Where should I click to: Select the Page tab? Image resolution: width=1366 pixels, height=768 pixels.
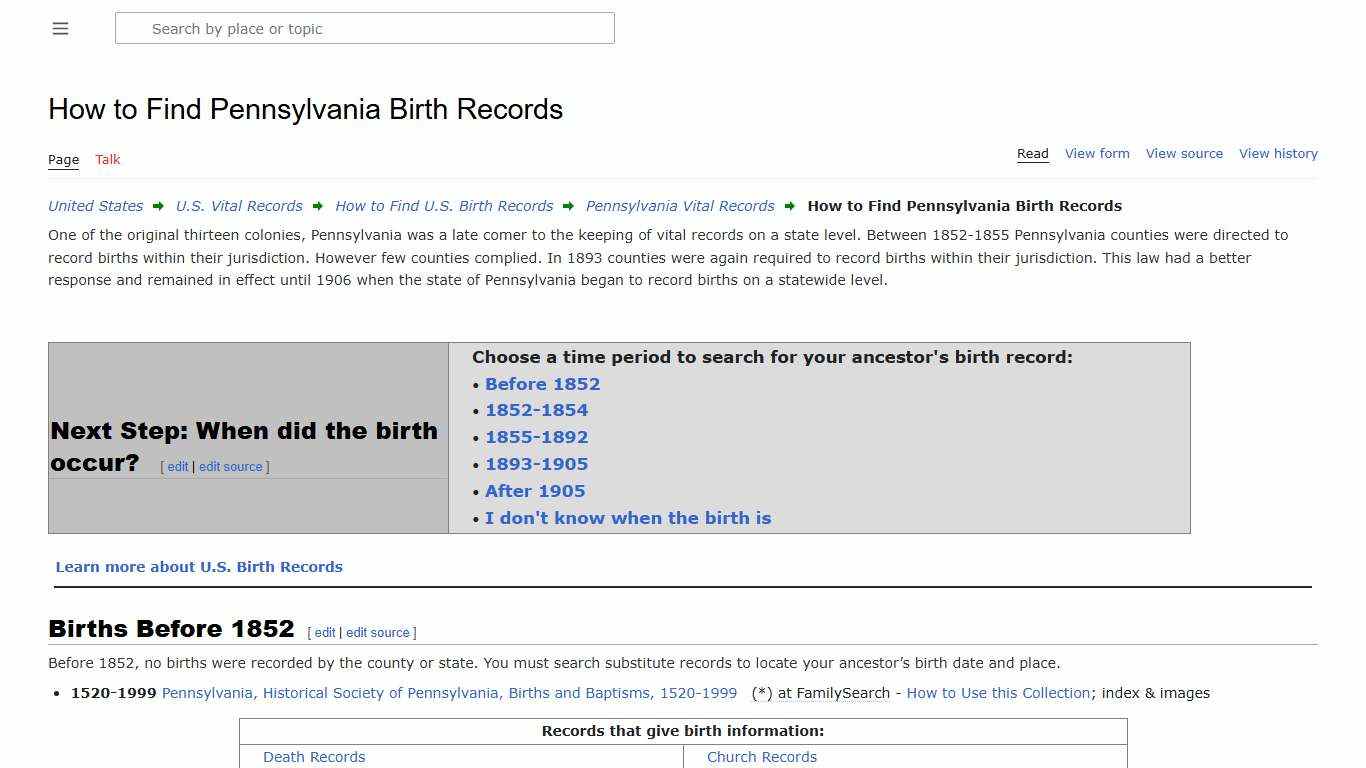tap(63, 159)
